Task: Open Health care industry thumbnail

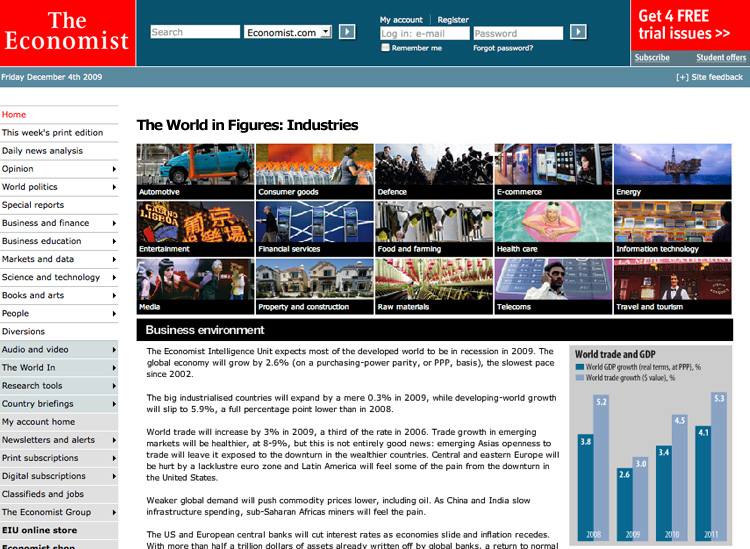Action: tap(553, 229)
